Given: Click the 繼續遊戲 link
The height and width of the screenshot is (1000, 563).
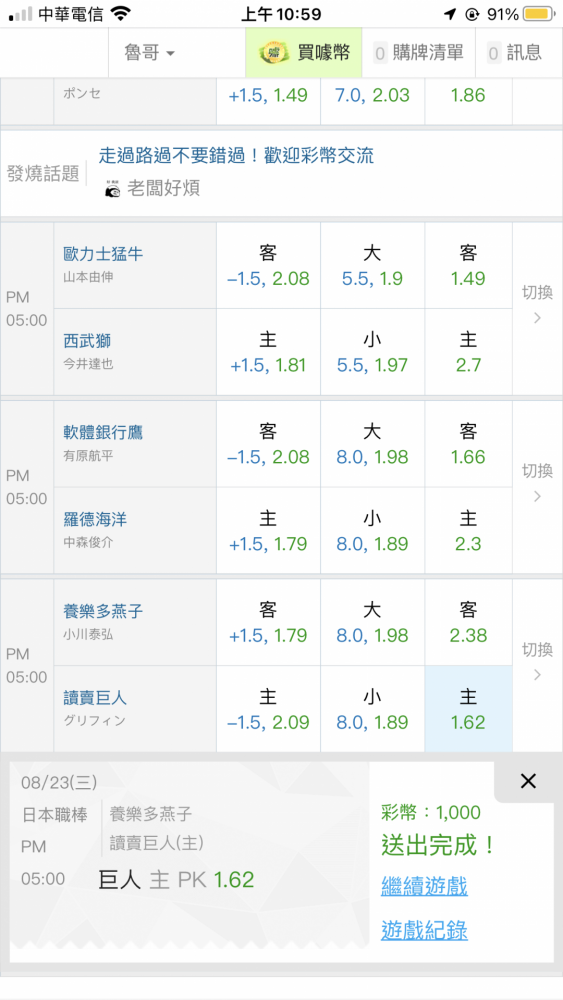Looking at the screenshot, I should [424, 886].
